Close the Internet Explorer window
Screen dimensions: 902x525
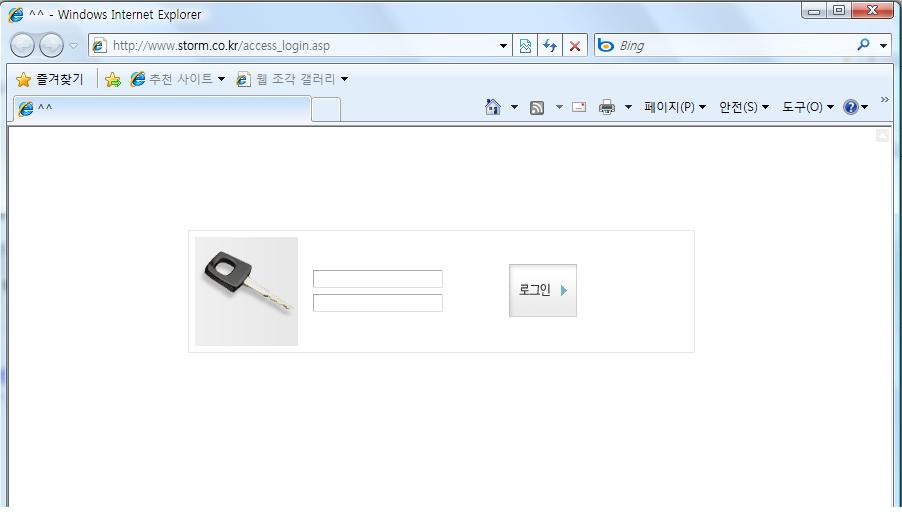click(873, 11)
